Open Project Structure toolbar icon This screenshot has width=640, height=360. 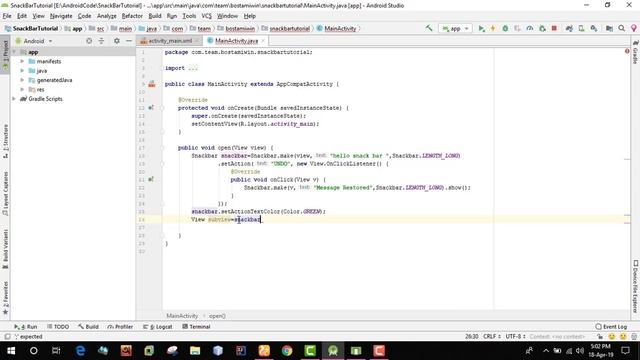(x=609, y=28)
